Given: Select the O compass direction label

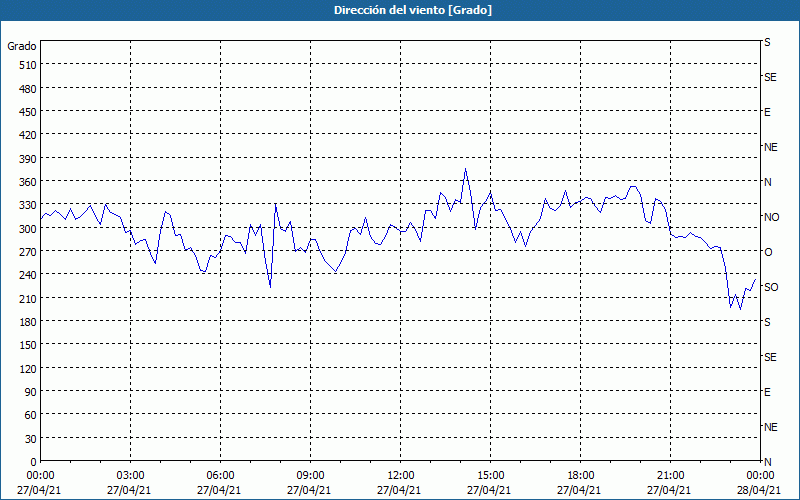Looking at the screenshot, I should click(768, 252).
